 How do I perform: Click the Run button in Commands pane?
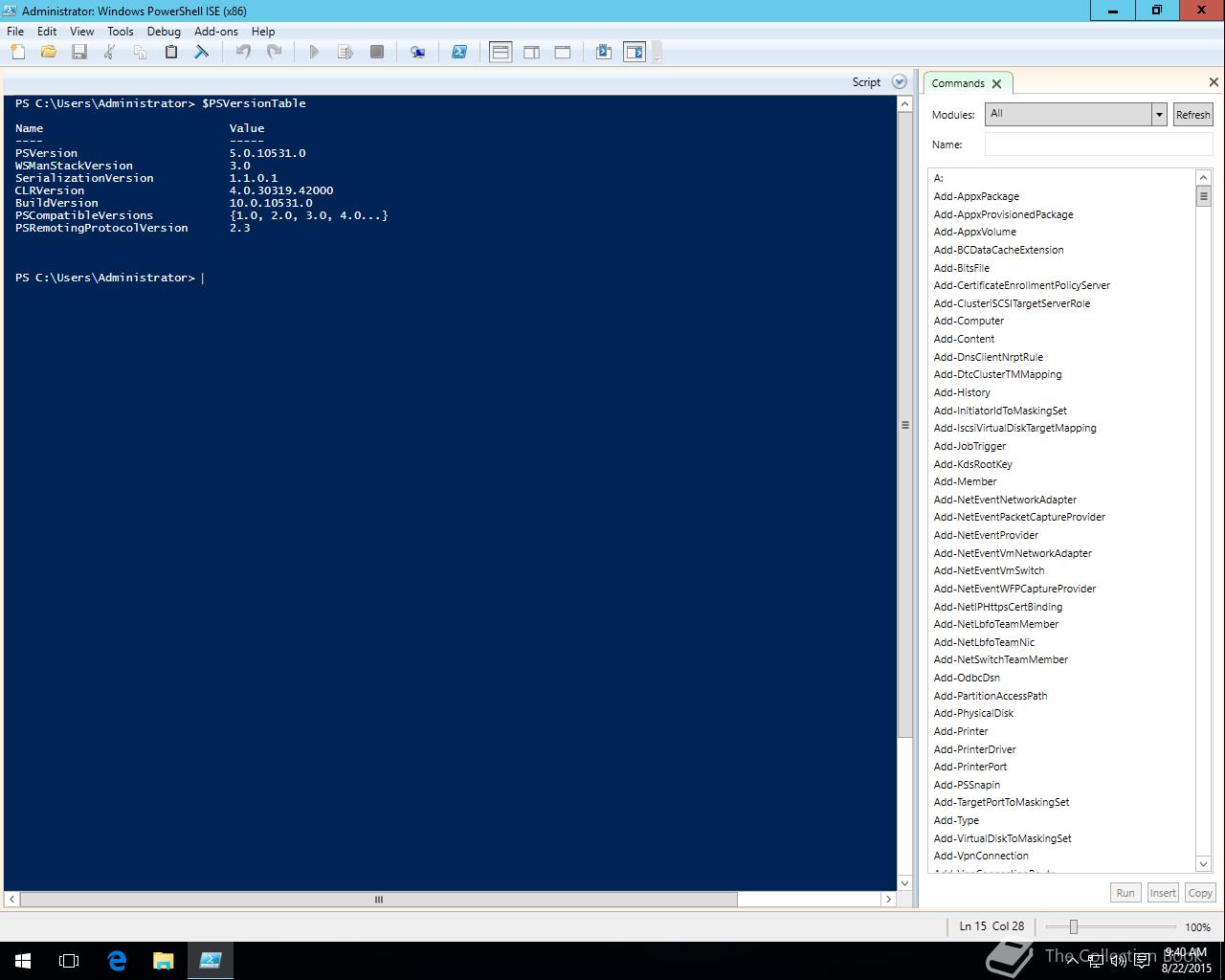tap(1125, 893)
